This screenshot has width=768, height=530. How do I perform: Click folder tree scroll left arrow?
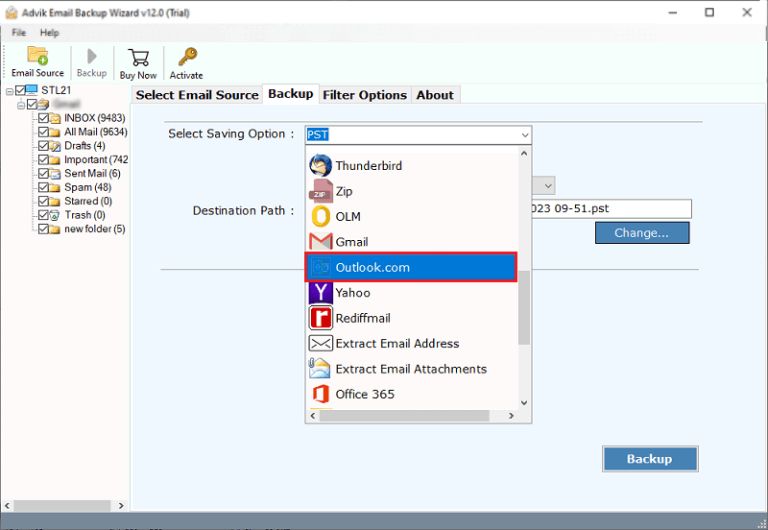(x=7, y=505)
